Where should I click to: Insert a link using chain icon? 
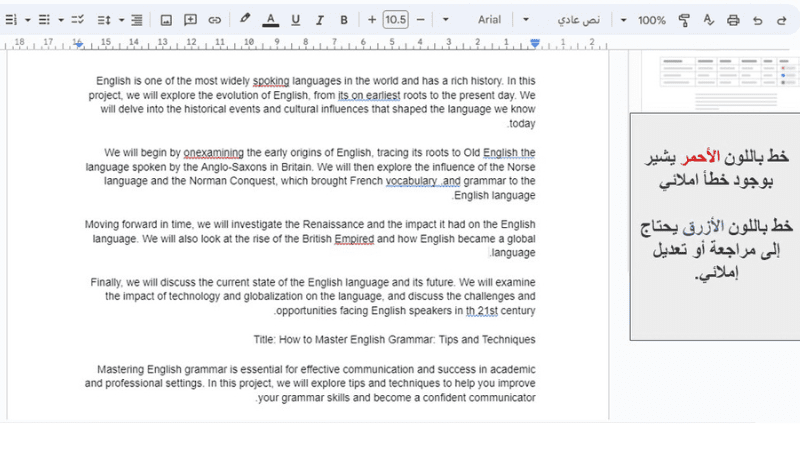coord(214,20)
